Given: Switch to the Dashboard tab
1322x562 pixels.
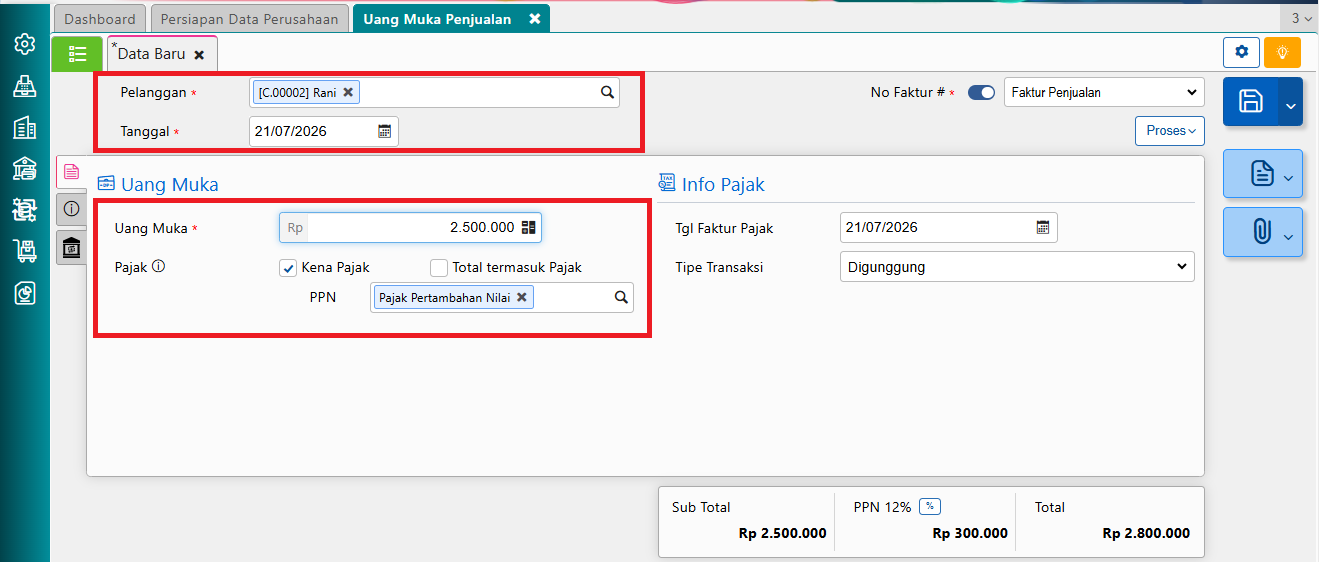Looking at the screenshot, I should point(100,19).
